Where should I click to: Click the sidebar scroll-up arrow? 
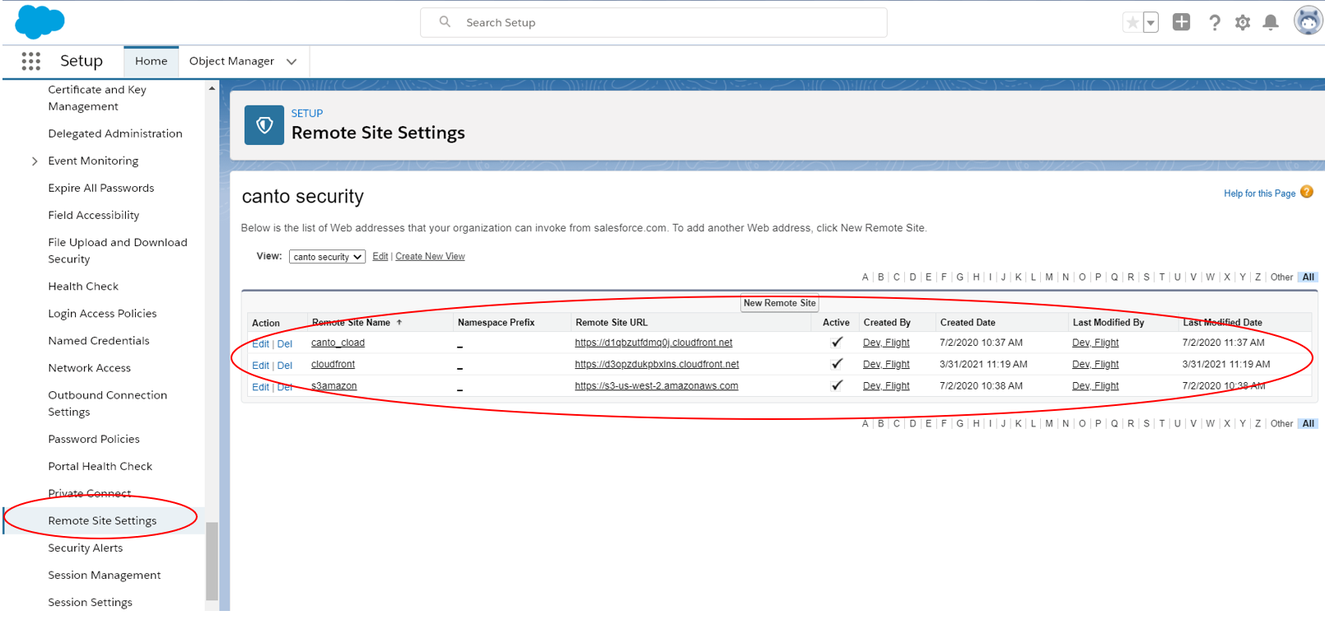(212, 89)
